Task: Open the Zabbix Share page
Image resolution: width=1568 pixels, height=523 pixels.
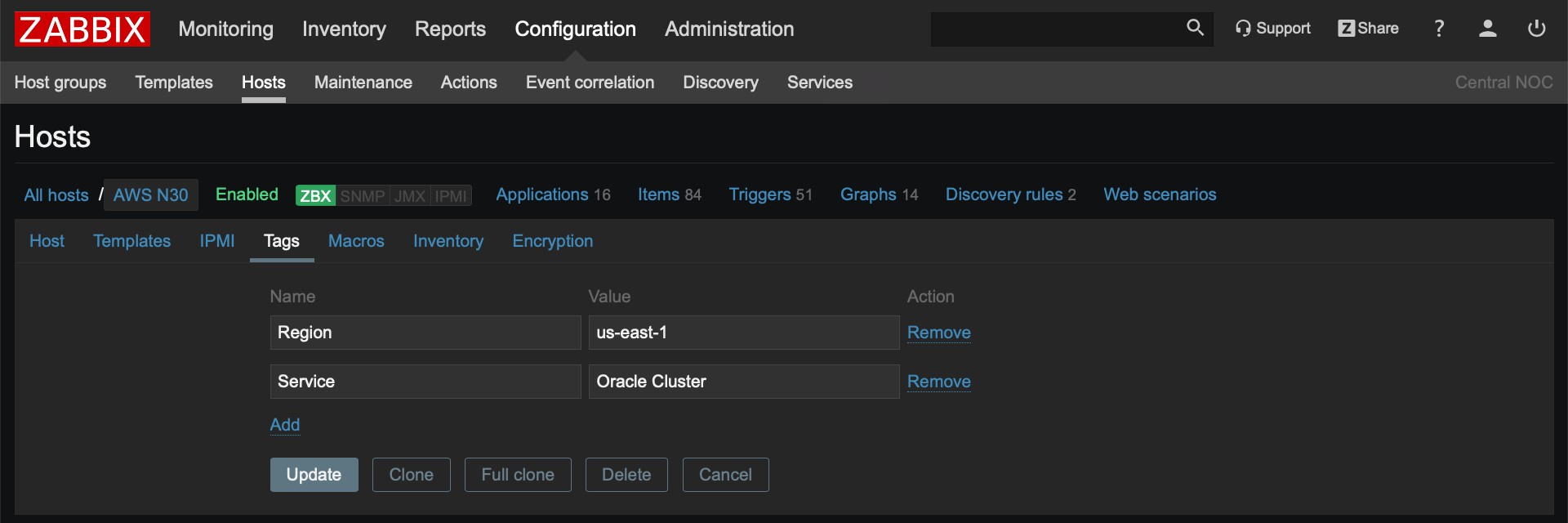Action: (1368, 29)
